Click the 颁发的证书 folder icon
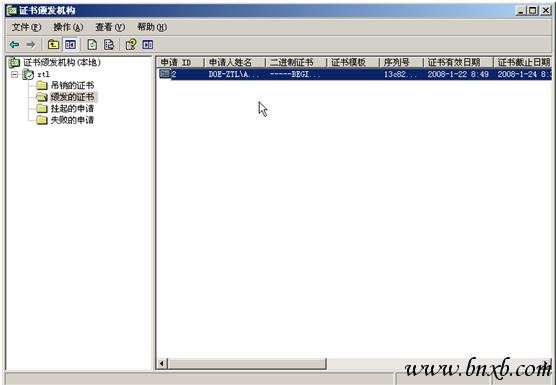This screenshot has width=556, height=385. point(42,97)
